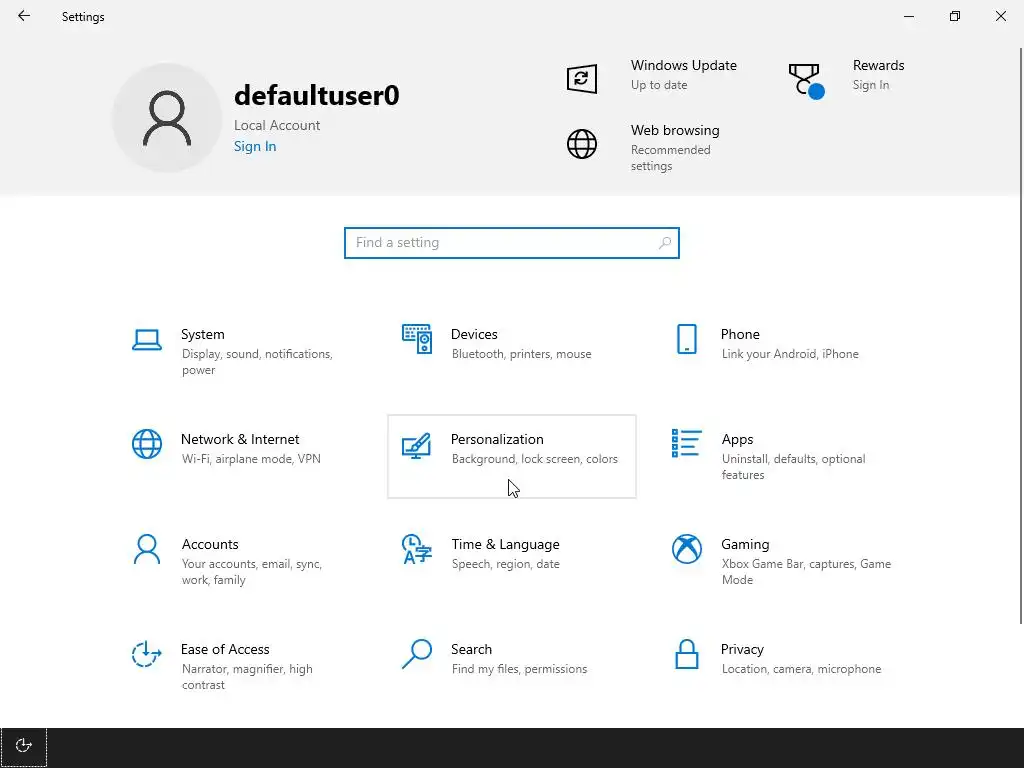
Task: Click the Time & Language icon
Action: point(417,549)
